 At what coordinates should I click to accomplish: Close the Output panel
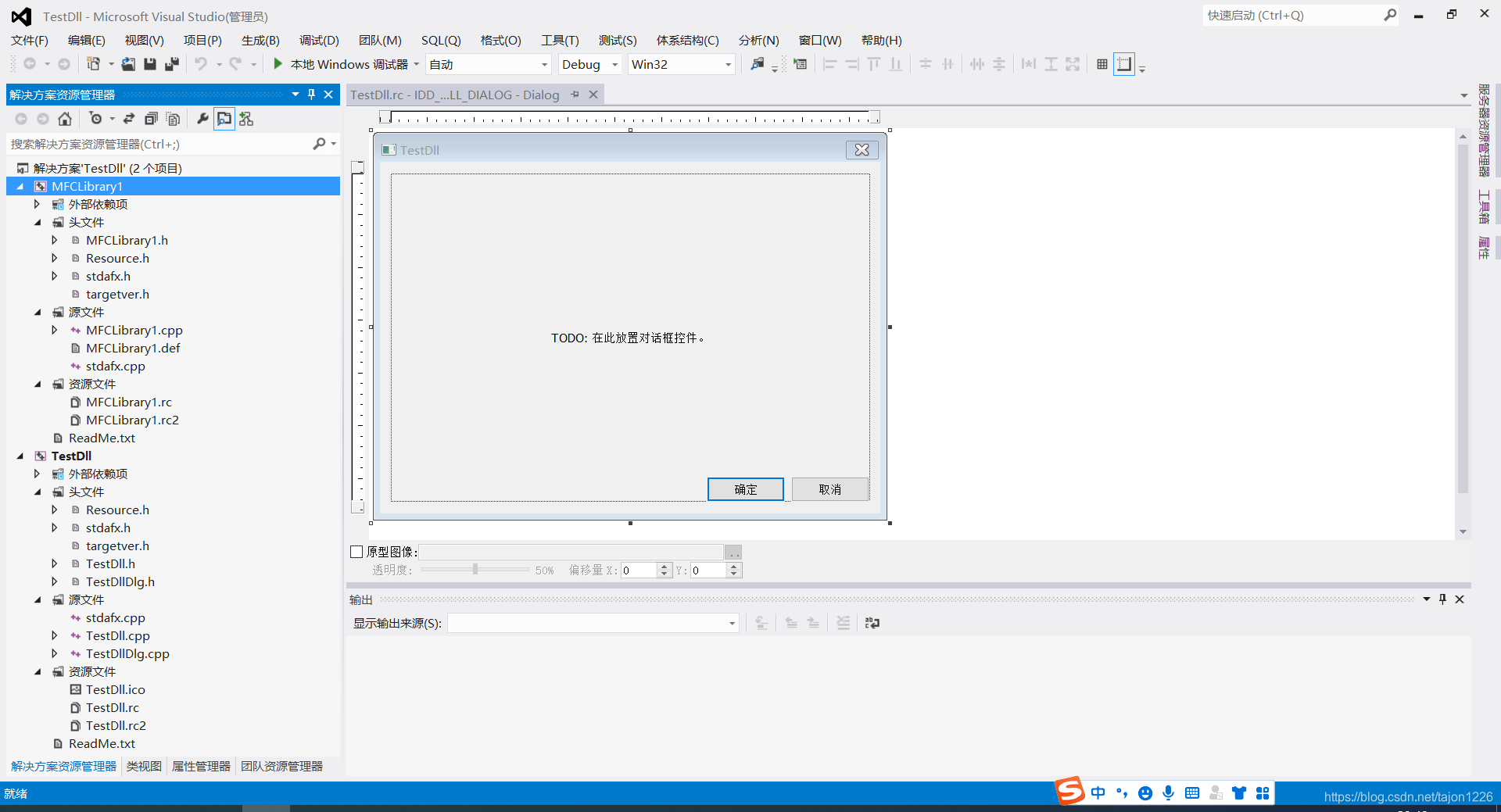click(x=1460, y=599)
